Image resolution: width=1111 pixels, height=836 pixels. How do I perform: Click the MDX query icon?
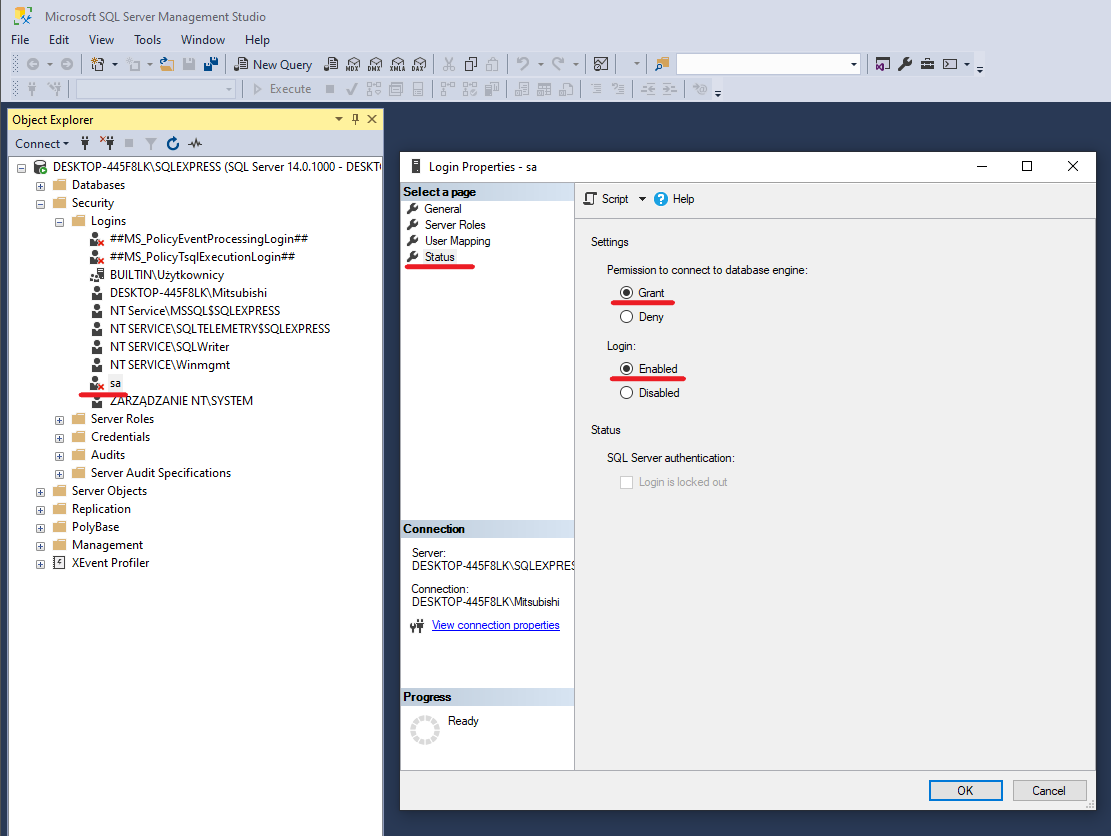353,64
